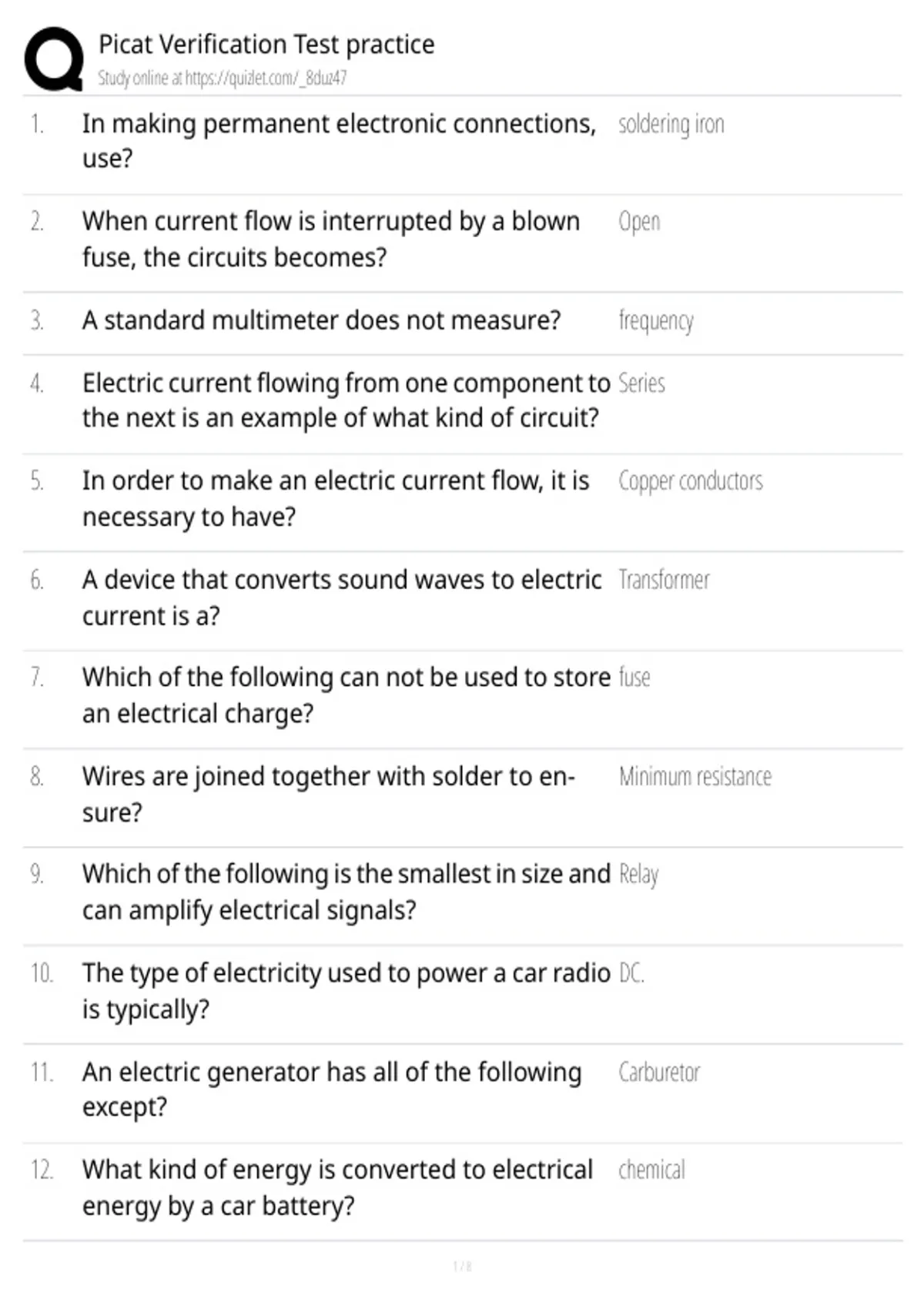The image size is (924, 1309).
Task: Click the answer 'frequency'
Action: coord(656,321)
